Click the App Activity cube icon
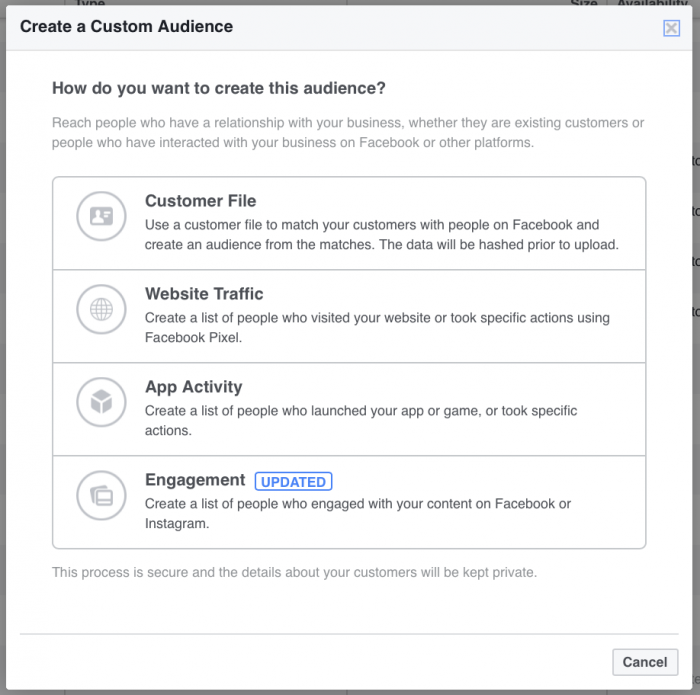 tap(101, 402)
